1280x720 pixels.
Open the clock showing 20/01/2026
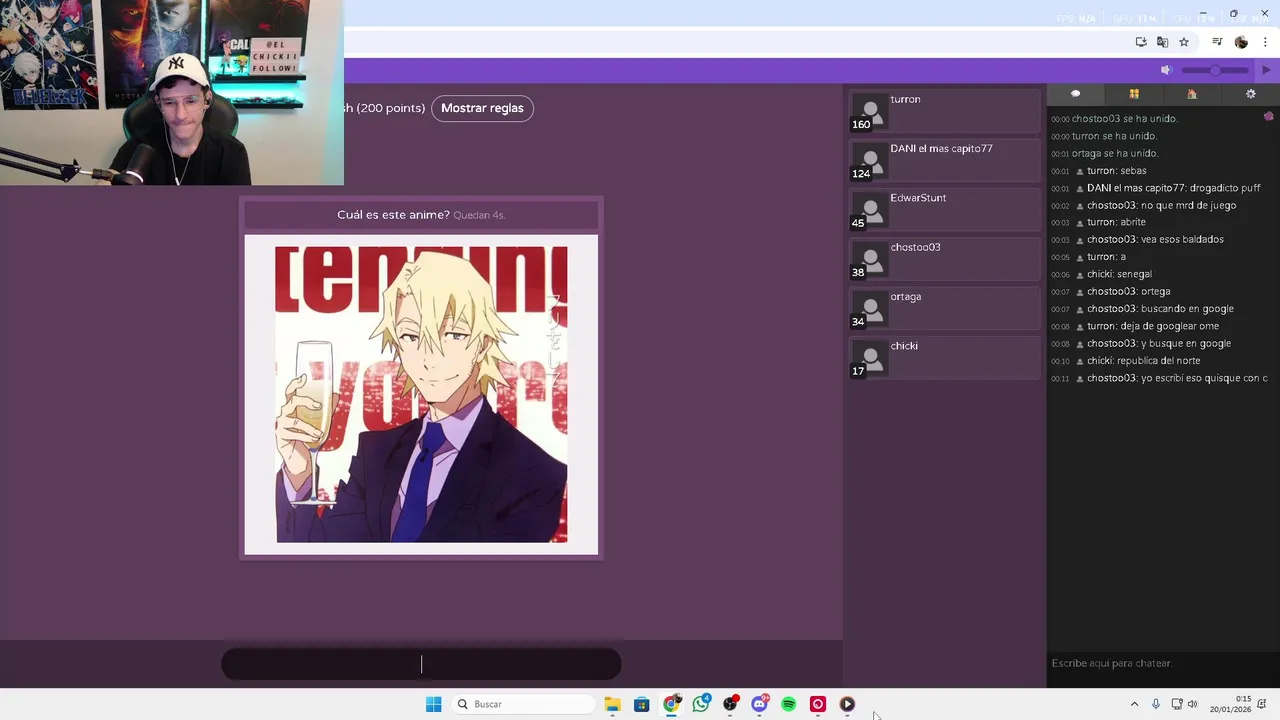click(1230, 704)
